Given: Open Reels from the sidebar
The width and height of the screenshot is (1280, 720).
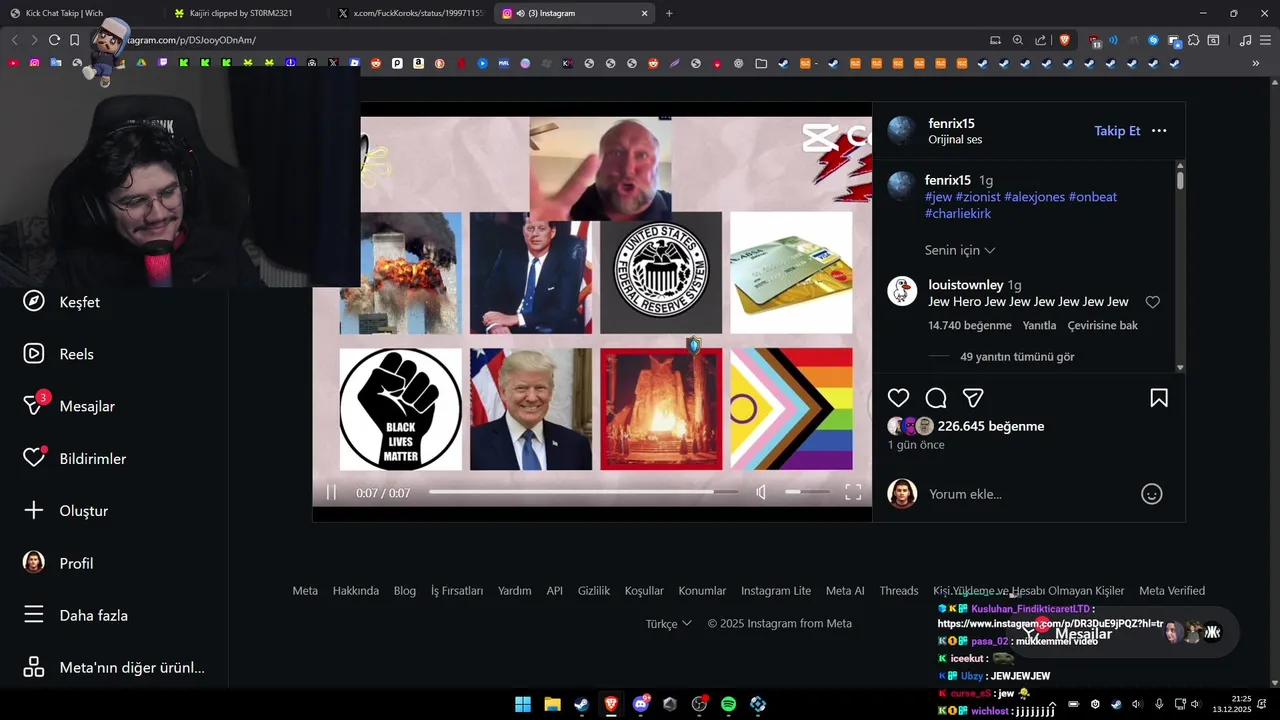Looking at the screenshot, I should point(59,354).
